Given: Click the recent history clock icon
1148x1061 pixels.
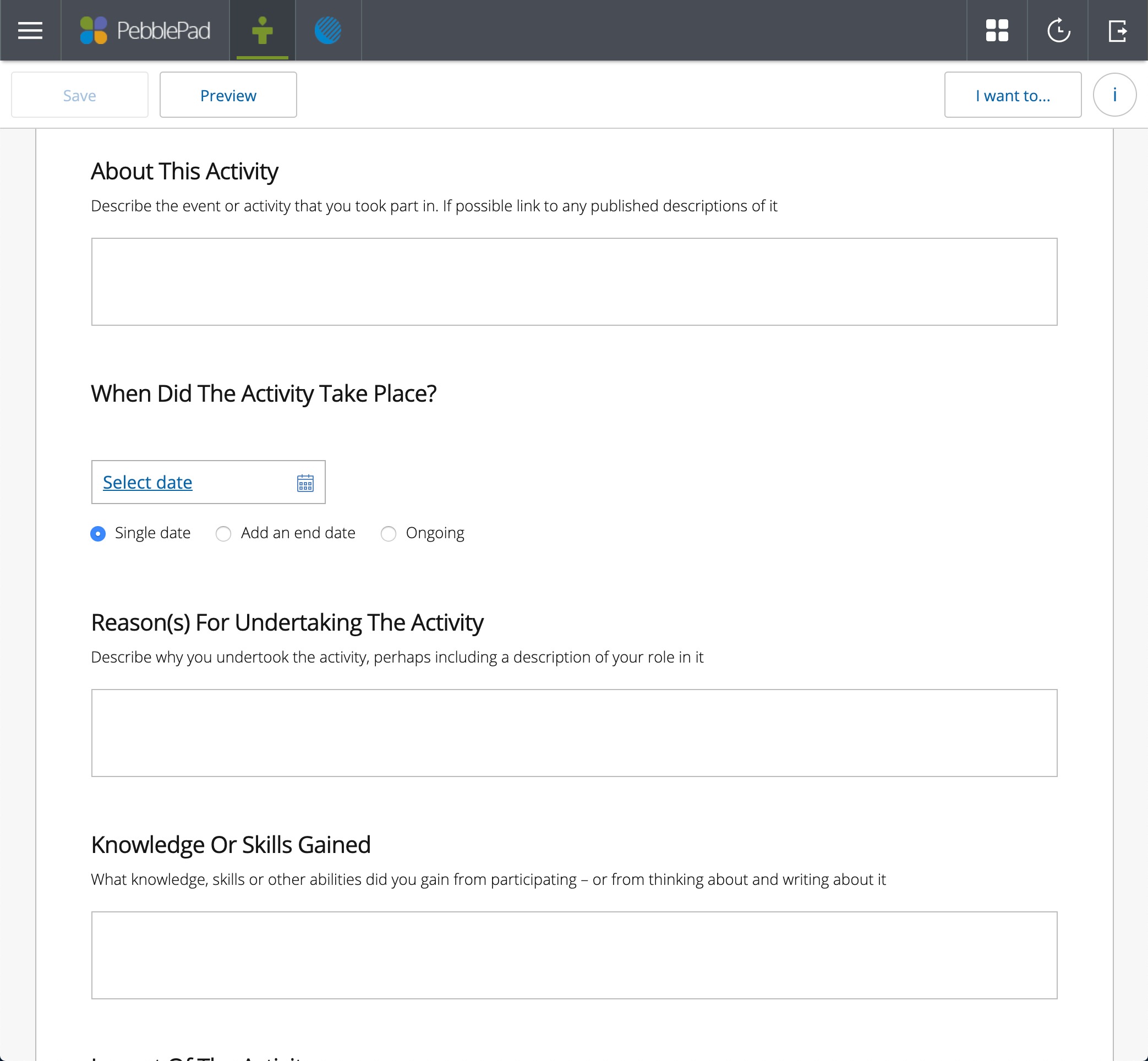Looking at the screenshot, I should [x=1058, y=30].
